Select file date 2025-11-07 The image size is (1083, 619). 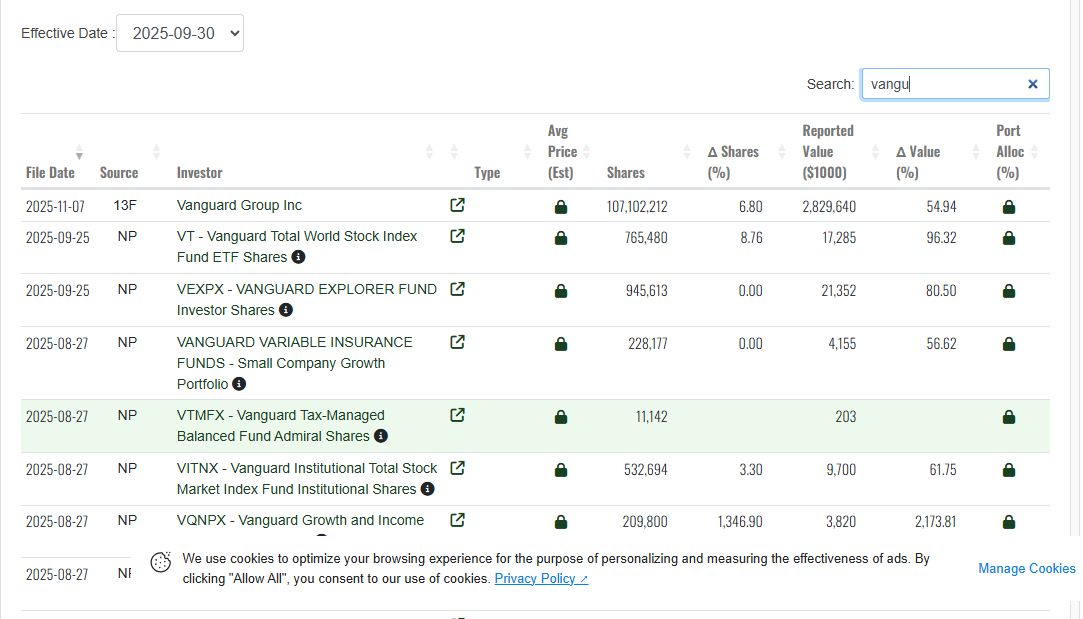coord(55,207)
